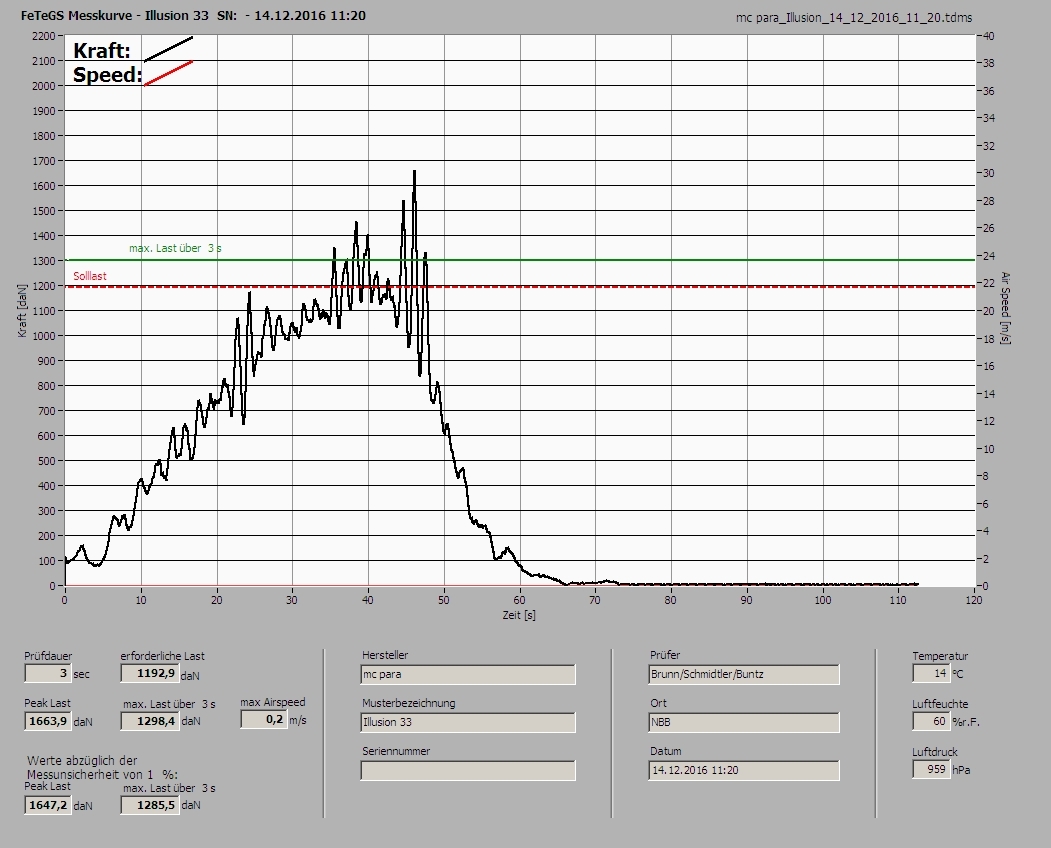
Task: Click the Kraft [daN] axis label
Action: click(22, 310)
